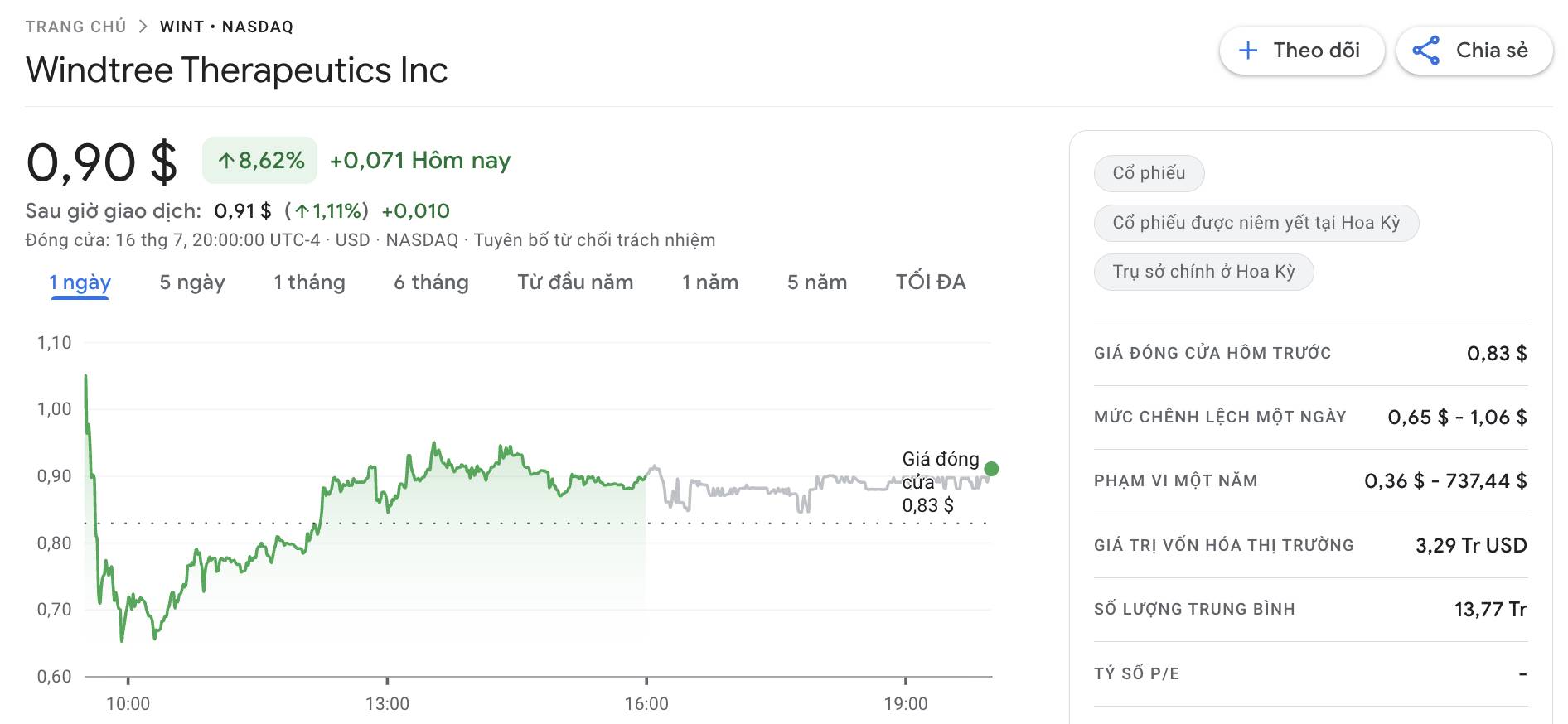
Task: Go to TRANG CHỦ breadcrumb link
Action: point(75,27)
